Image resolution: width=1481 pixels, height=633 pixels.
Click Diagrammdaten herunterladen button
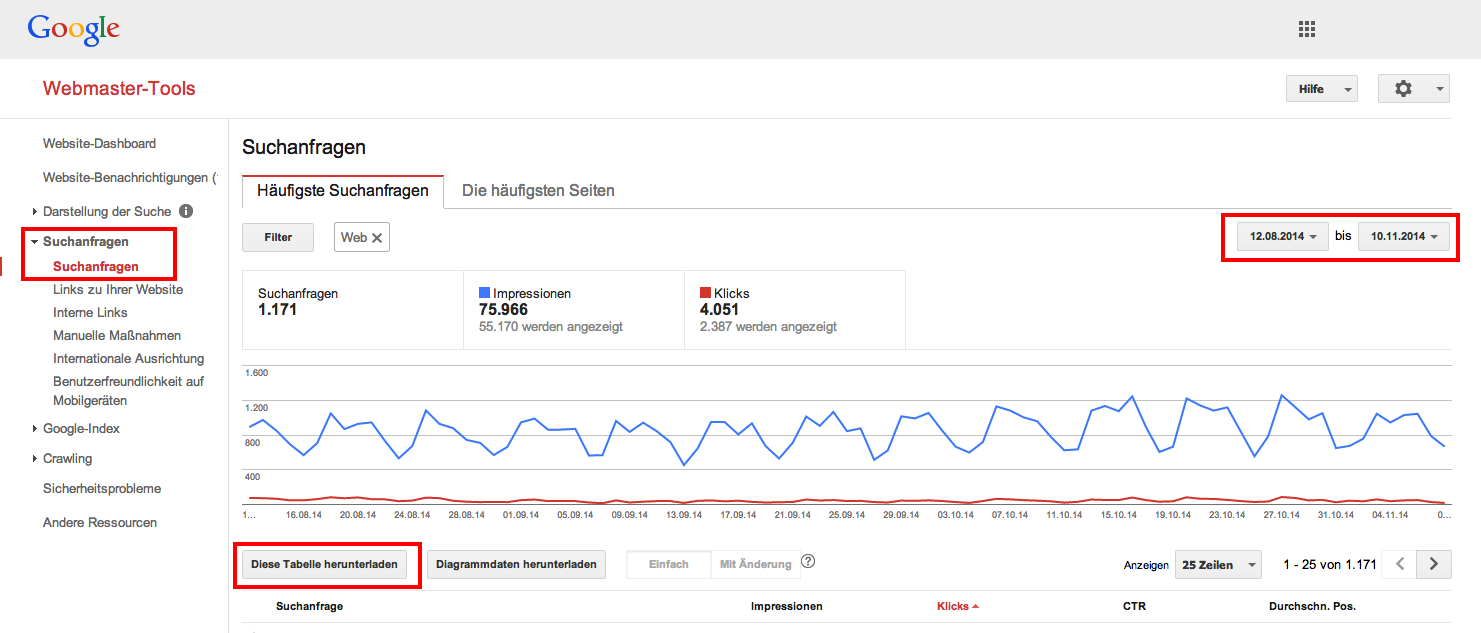tap(516, 565)
